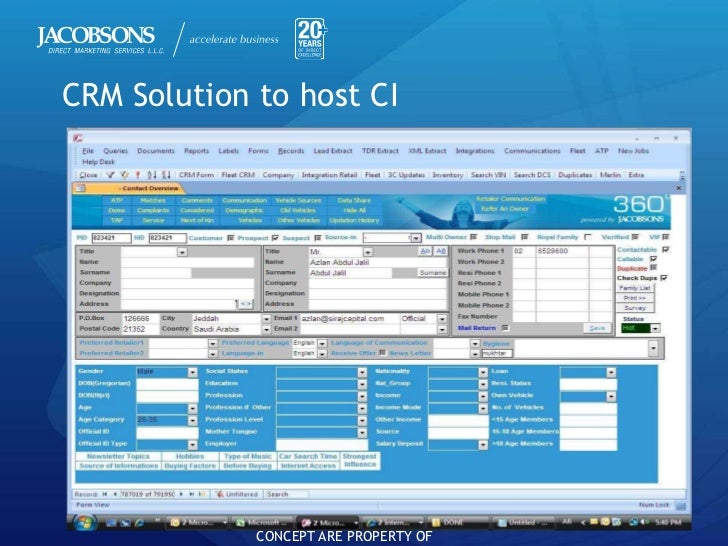Check the Royal Family checkbox

tap(588, 237)
